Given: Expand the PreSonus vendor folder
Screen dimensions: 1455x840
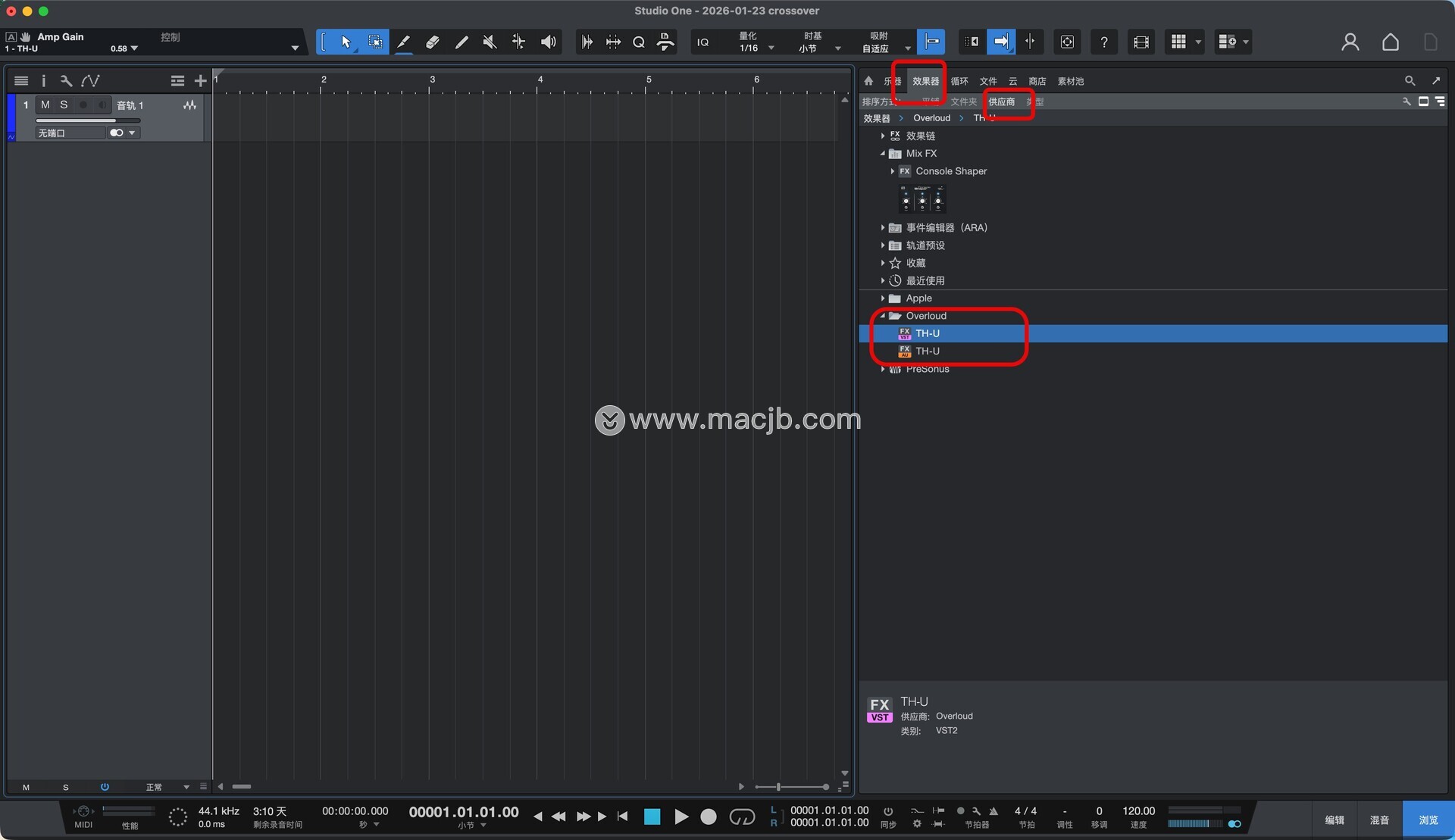Looking at the screenshot, I should [883, 369].
